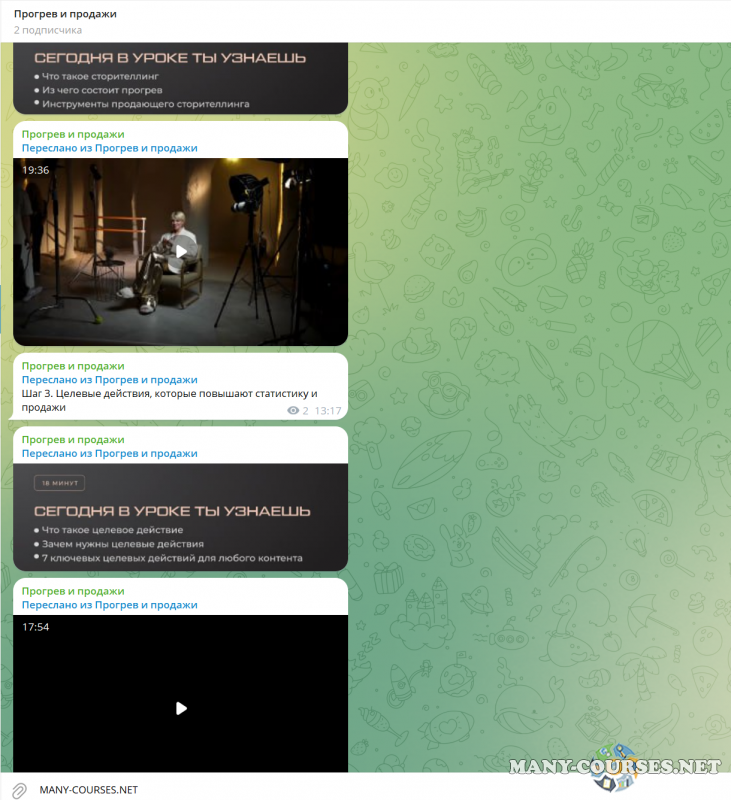Click the 16 минут badge on the lesson card

[61, 483]
